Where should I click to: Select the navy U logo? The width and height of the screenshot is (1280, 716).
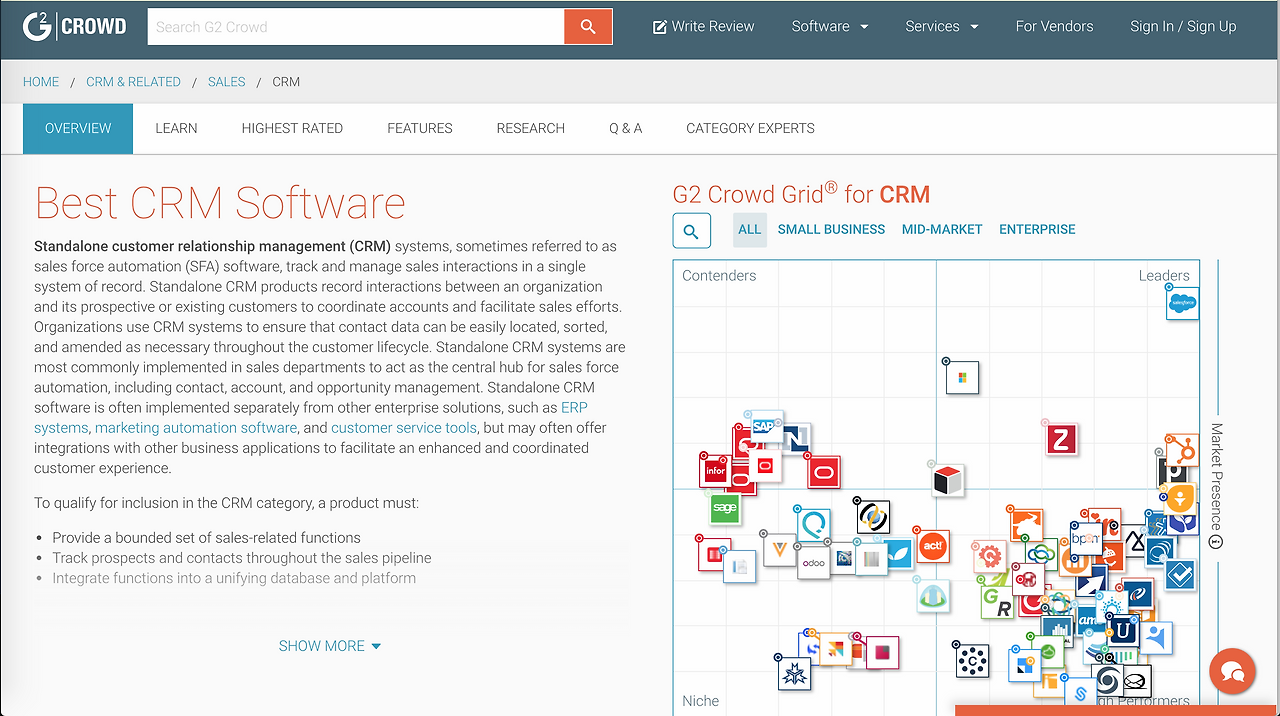click(x=1124, y=630)
